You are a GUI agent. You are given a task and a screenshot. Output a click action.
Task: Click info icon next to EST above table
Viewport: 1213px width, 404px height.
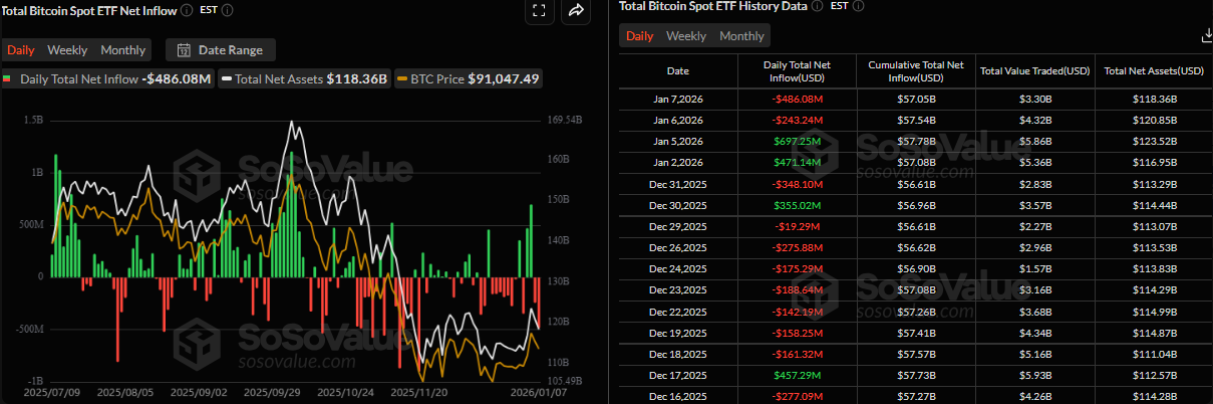point(858,6)
